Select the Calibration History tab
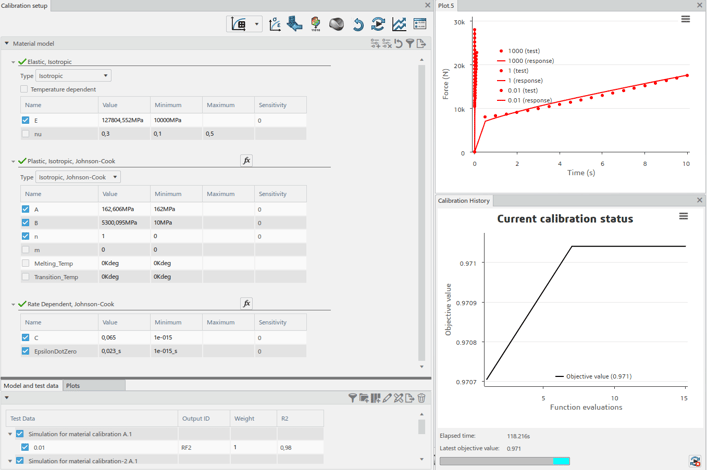Screen dimensions: 707x470 (x=464, y=200)
